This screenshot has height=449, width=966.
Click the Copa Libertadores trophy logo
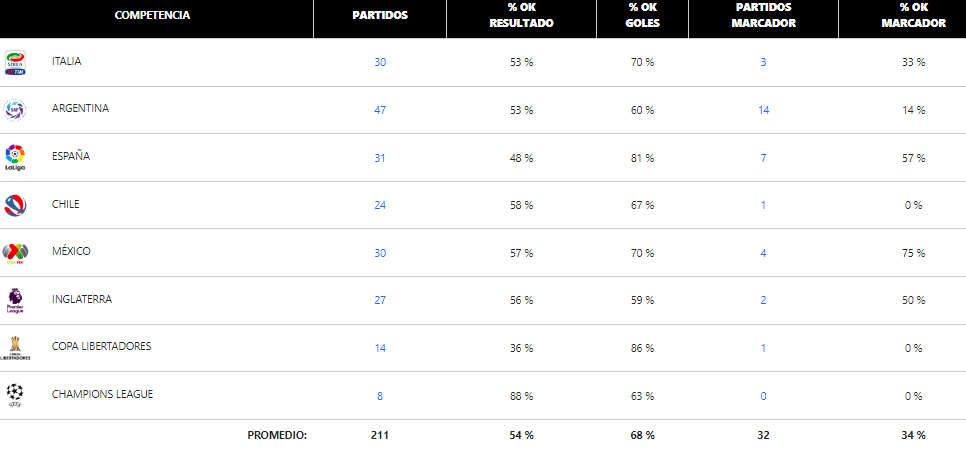point(15,348)
